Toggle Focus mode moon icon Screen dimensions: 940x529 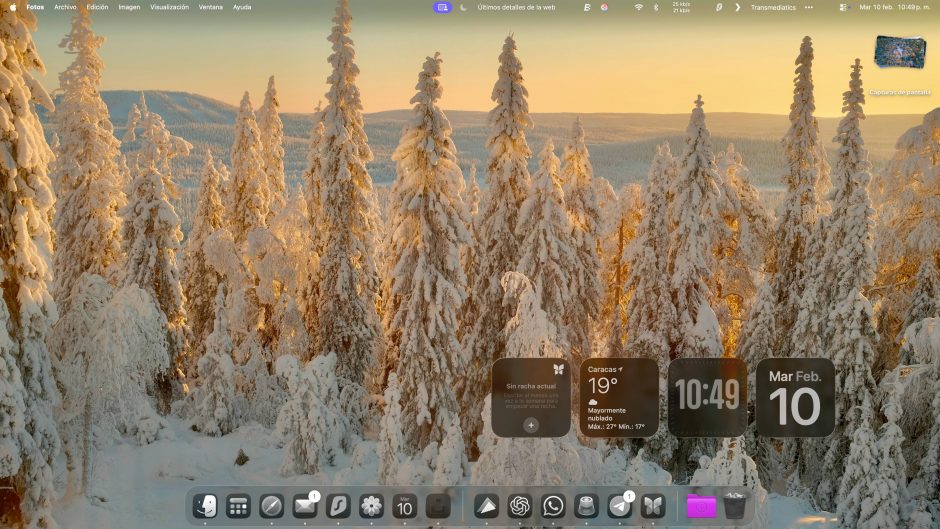464,7
